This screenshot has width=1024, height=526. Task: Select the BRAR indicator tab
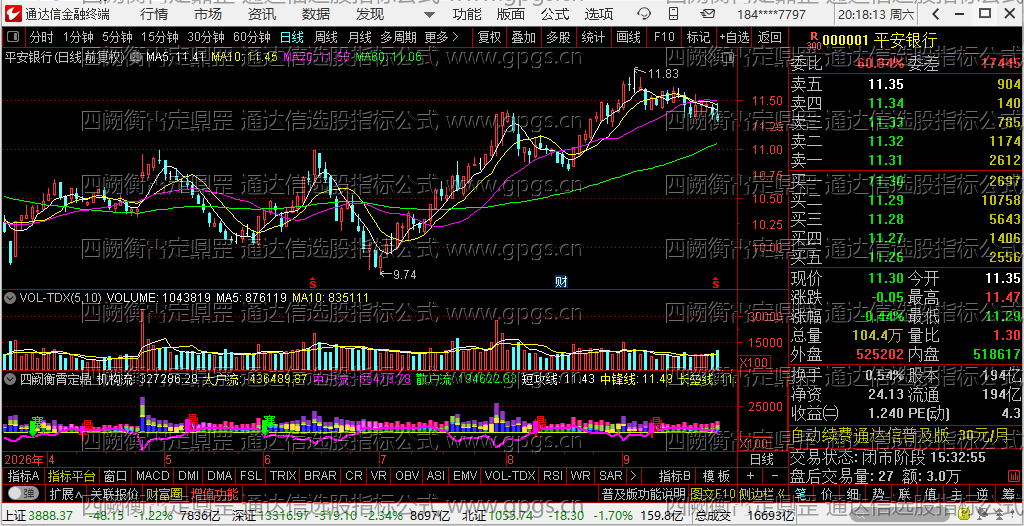[x=321, y=475]
